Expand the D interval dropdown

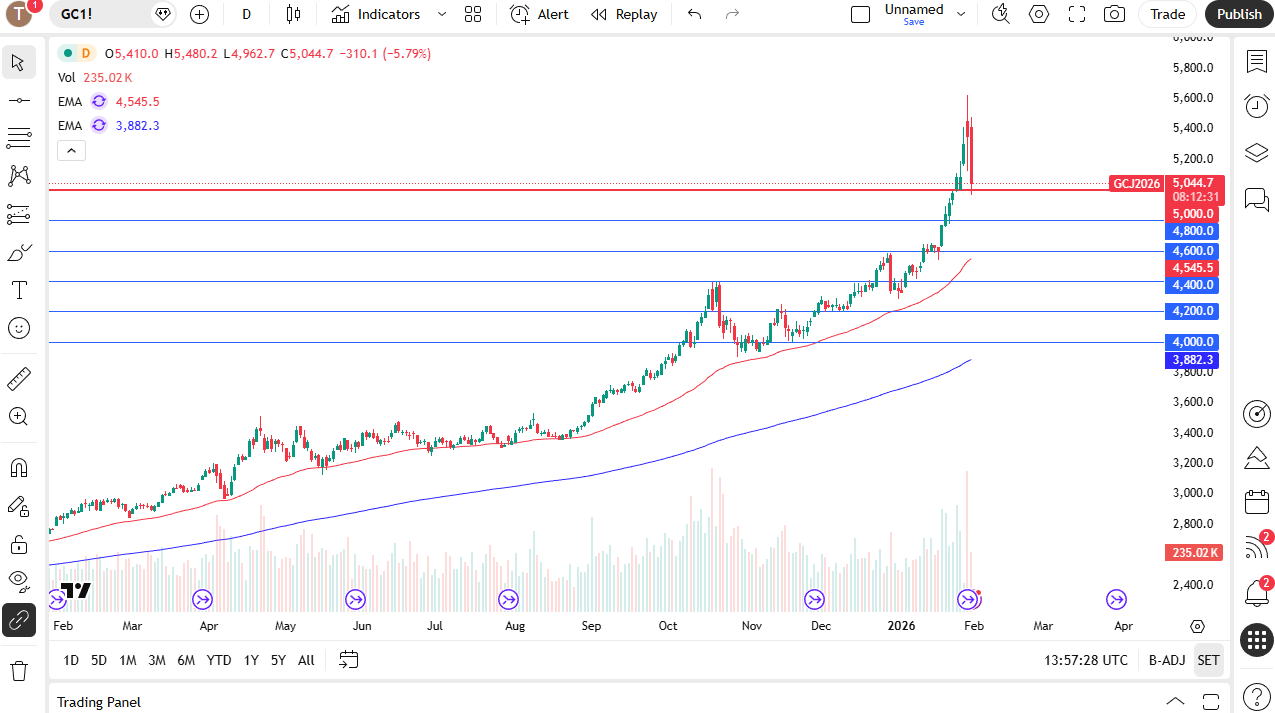pyautogui.click(x=246, y=14)
